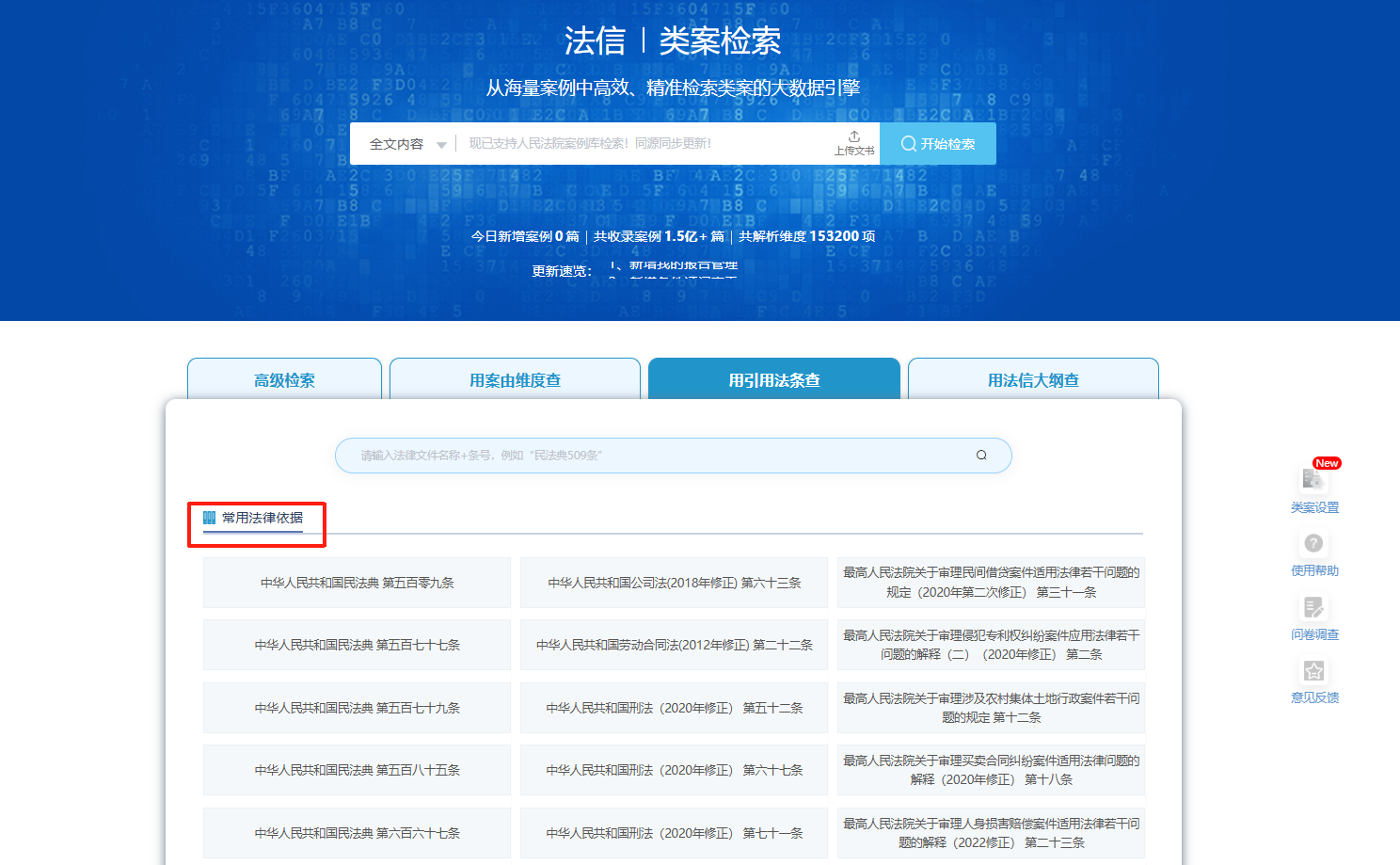
Task: Click the 问卷调查 label in sidebar
Action: click(x=1314, y=634)
